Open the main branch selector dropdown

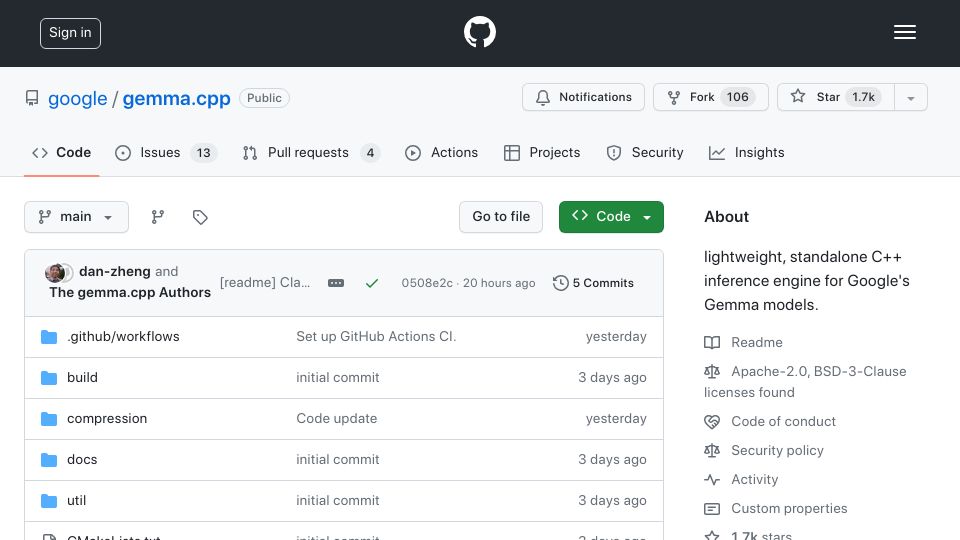point(77,217)
